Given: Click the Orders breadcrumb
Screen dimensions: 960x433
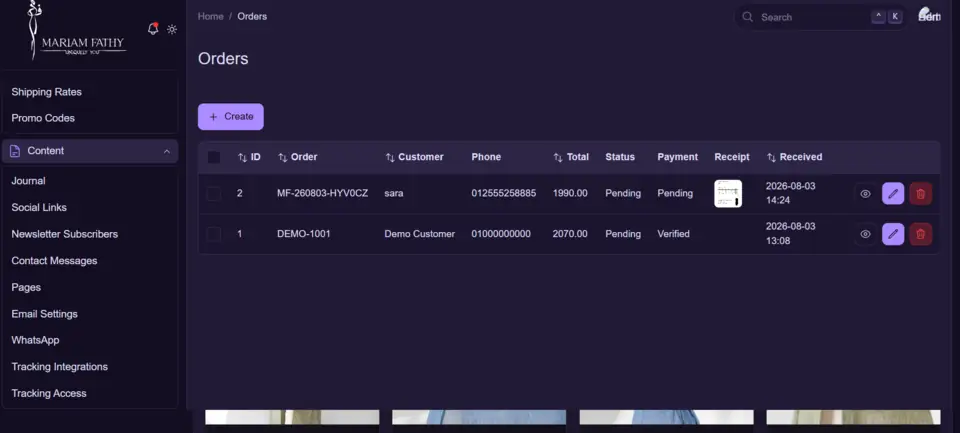Looking at the screenshot, I should [252, 17].
